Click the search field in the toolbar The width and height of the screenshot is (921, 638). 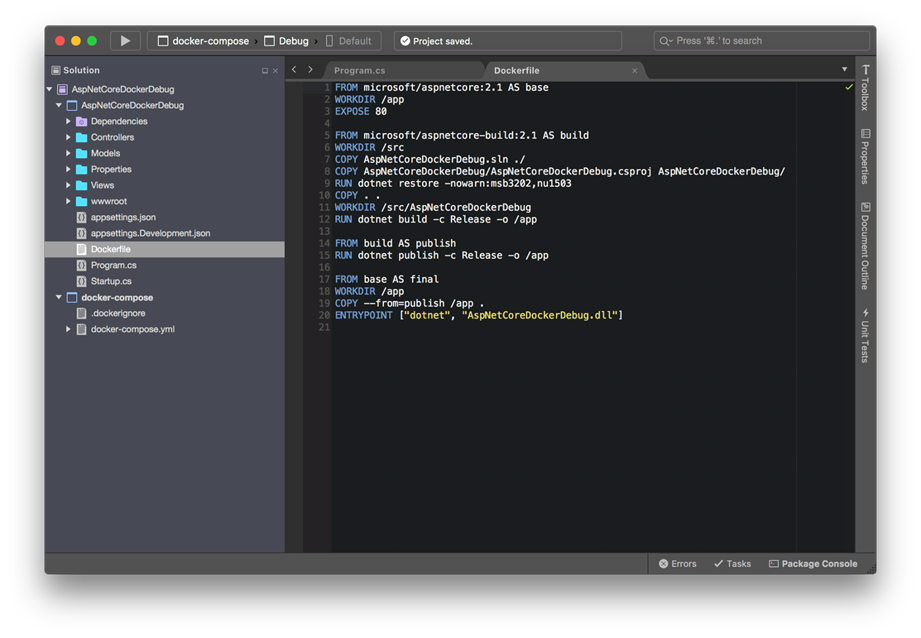[761, 41]
